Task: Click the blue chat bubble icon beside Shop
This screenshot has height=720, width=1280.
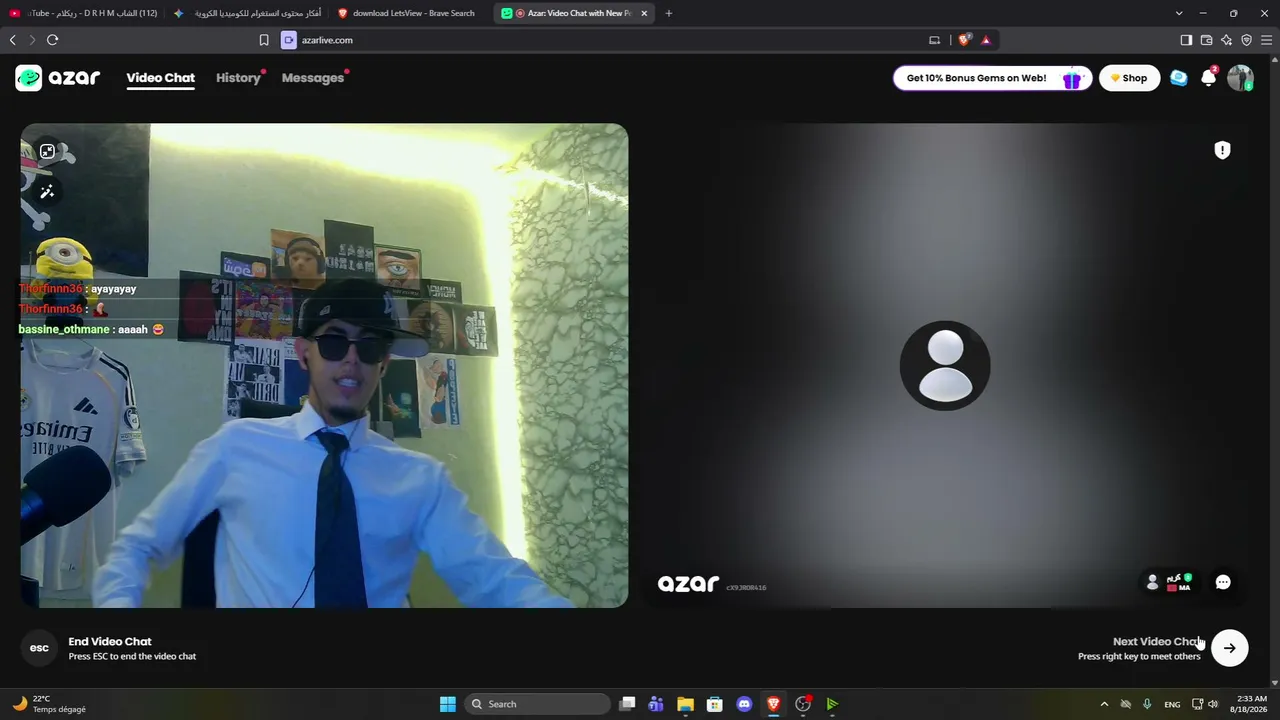Action: (1179, 78)
